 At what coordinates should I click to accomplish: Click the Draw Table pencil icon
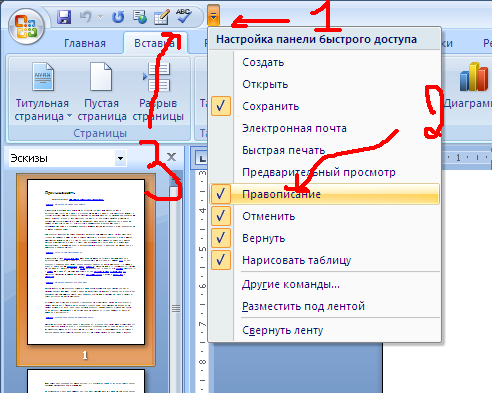click(x=162, y=17)
